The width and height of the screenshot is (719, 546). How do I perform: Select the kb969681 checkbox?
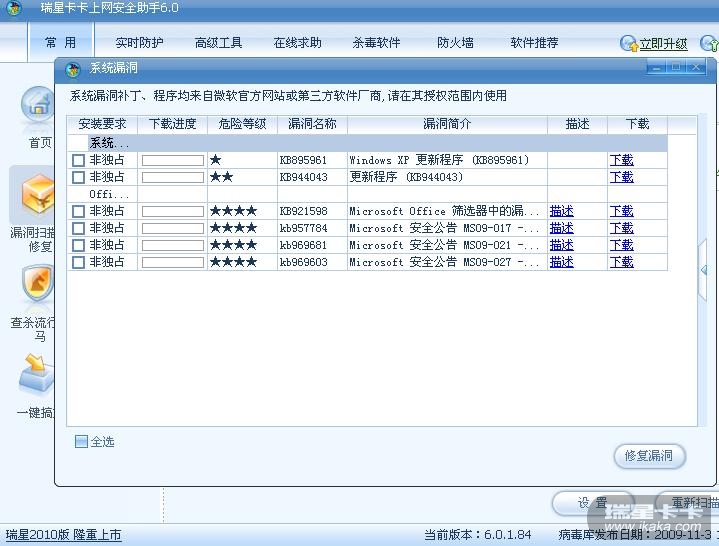click(x=78, y=245)
